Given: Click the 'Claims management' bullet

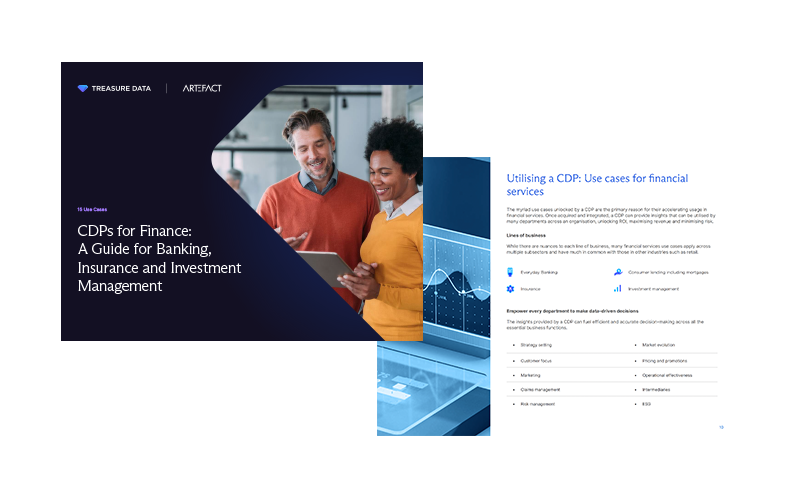Looking at the screenshot, I should tap(540, 389).
